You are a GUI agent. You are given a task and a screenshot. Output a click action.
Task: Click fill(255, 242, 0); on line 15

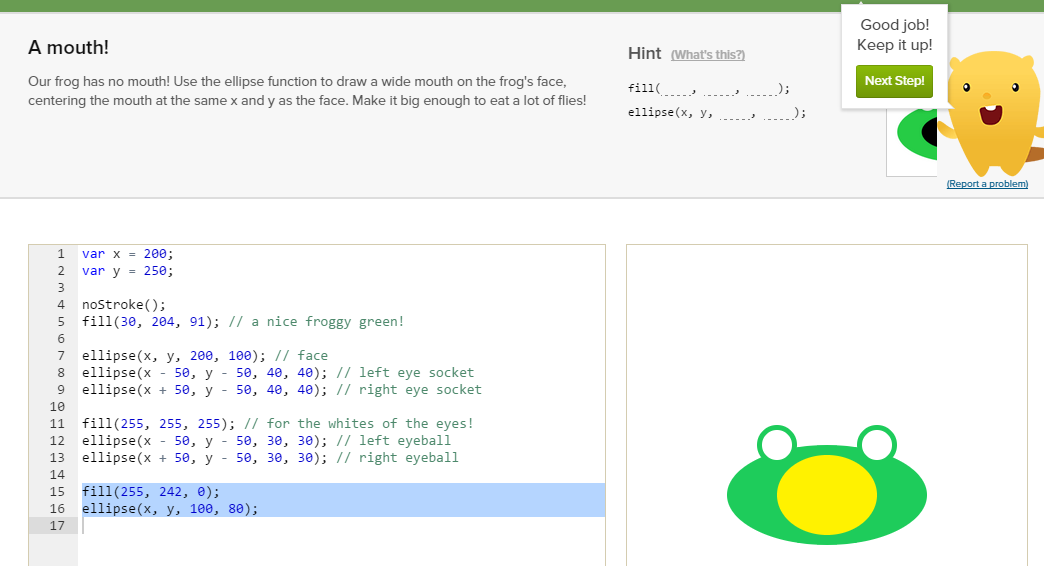click(150, 491)
